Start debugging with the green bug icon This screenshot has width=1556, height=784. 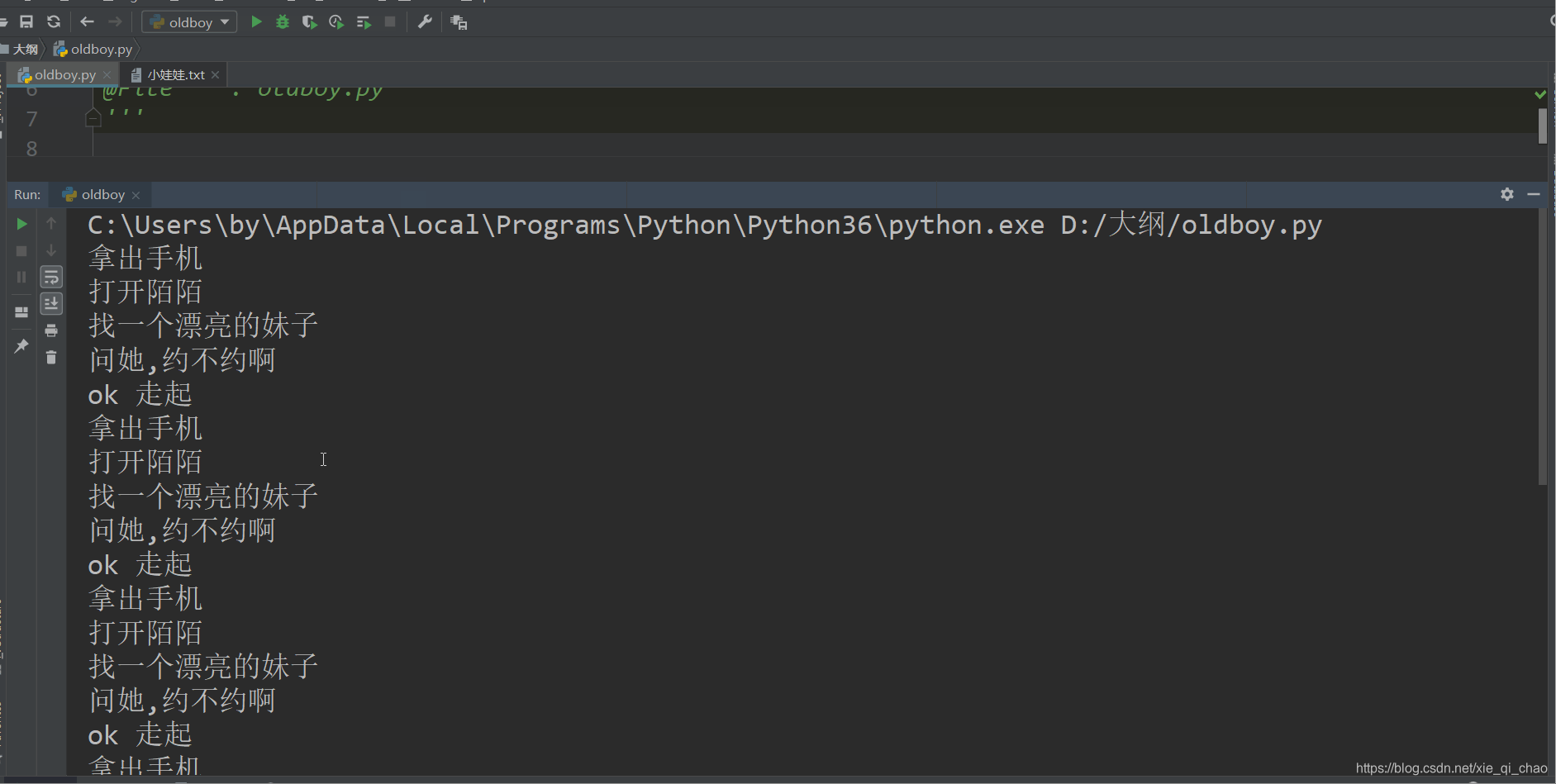point(283,22)
